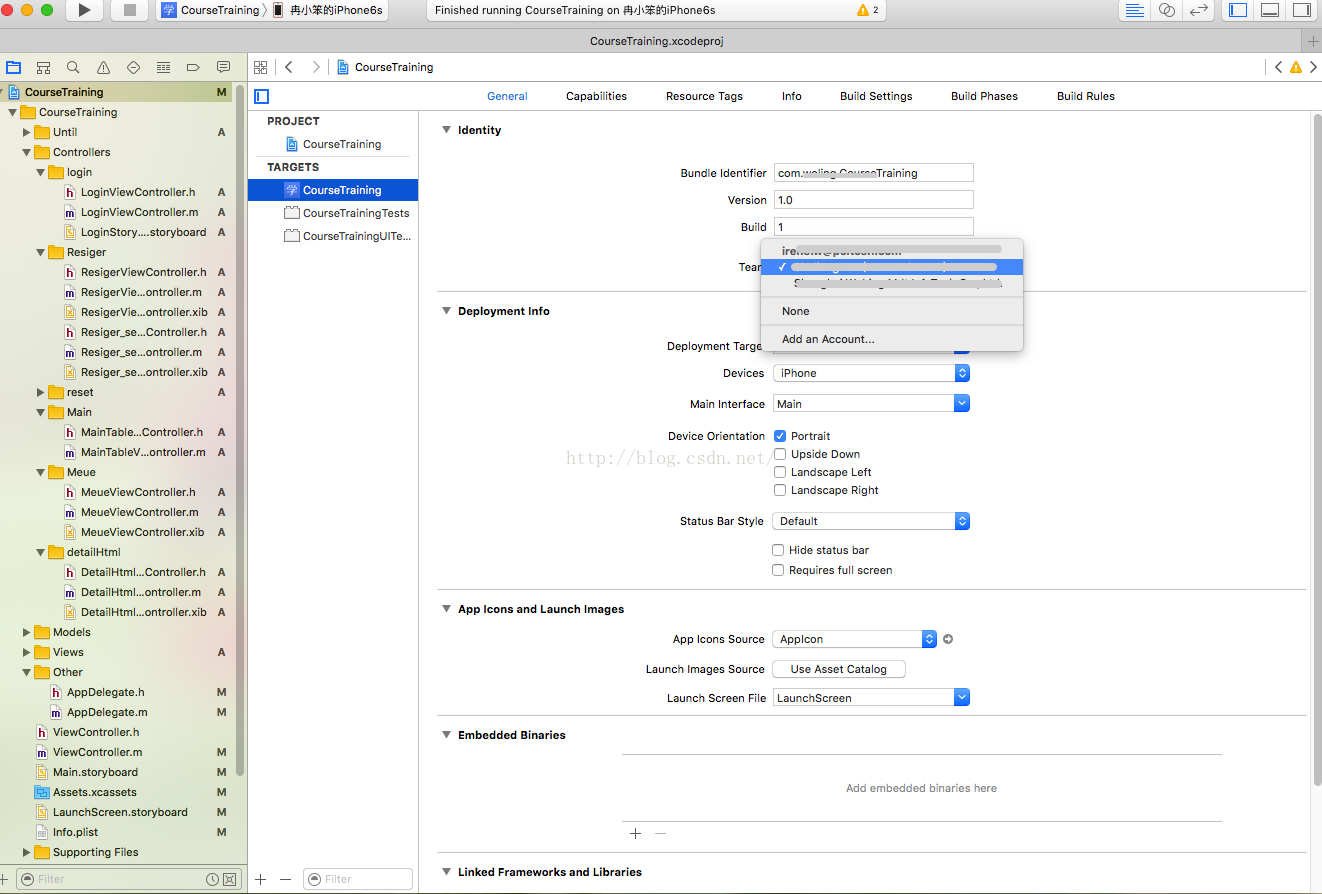Switch to the Build Phases tab
The height and width of the screenshot is (894, 1322).
click(984, 96)
